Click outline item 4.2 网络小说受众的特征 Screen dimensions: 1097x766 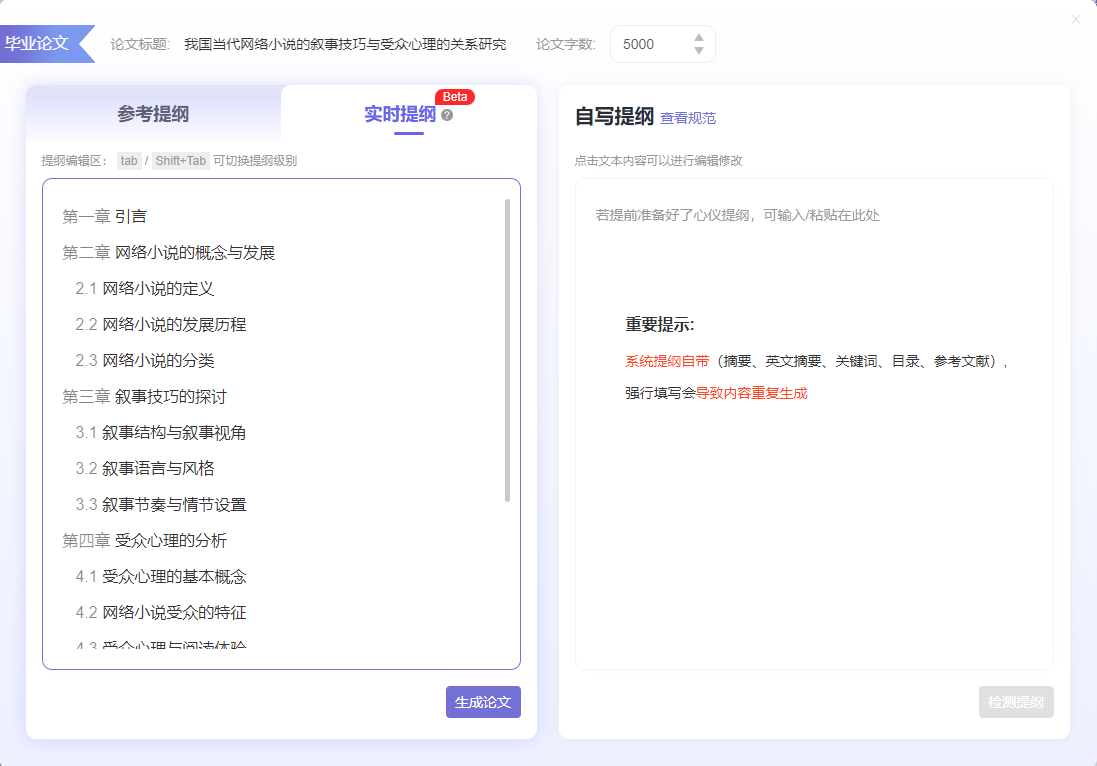(x=161, y=613)
